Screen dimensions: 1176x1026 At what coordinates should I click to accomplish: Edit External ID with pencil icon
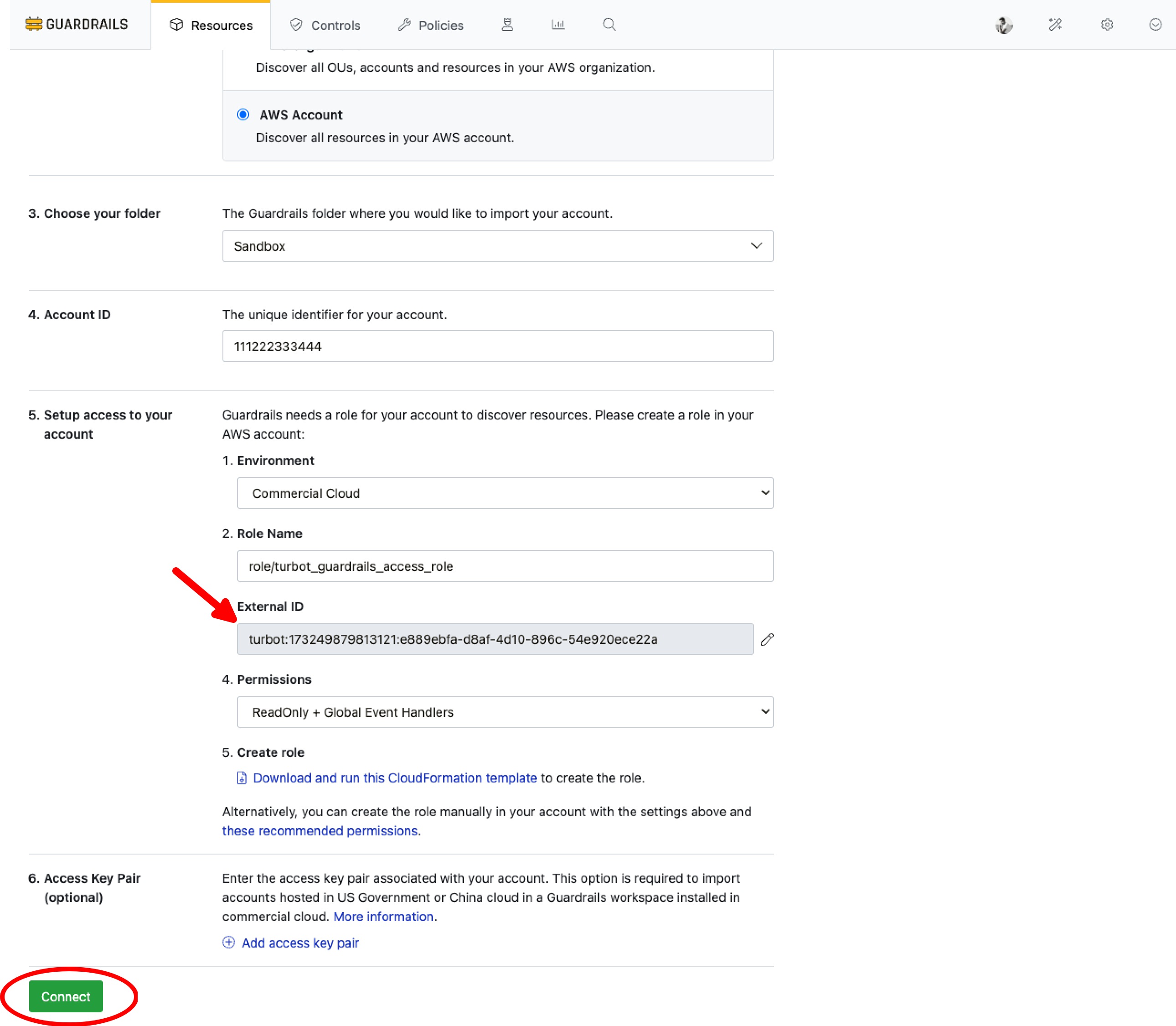coord(768,639)
